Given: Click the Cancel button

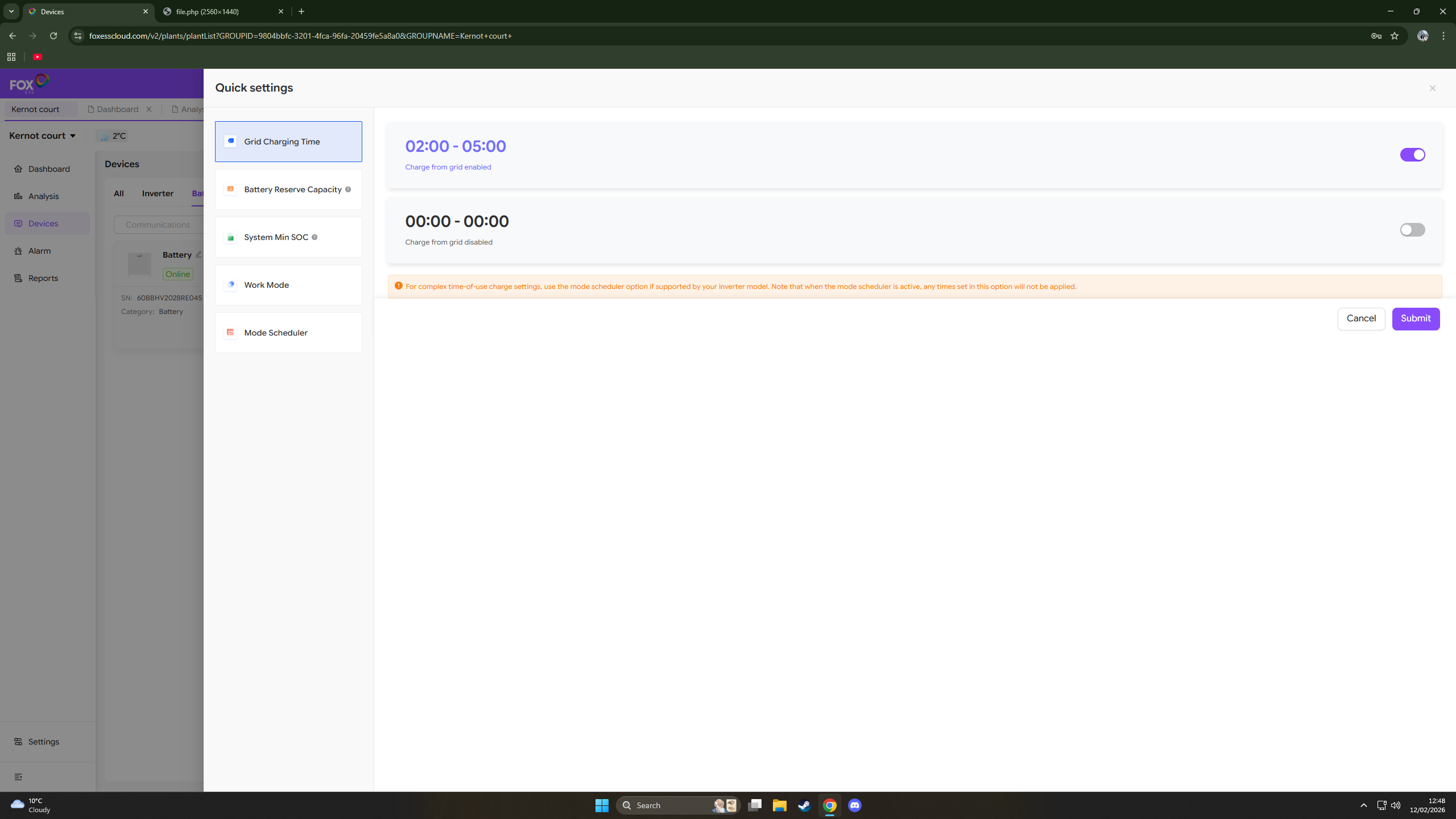Looking at the screenshot, I should (1361, 318).
